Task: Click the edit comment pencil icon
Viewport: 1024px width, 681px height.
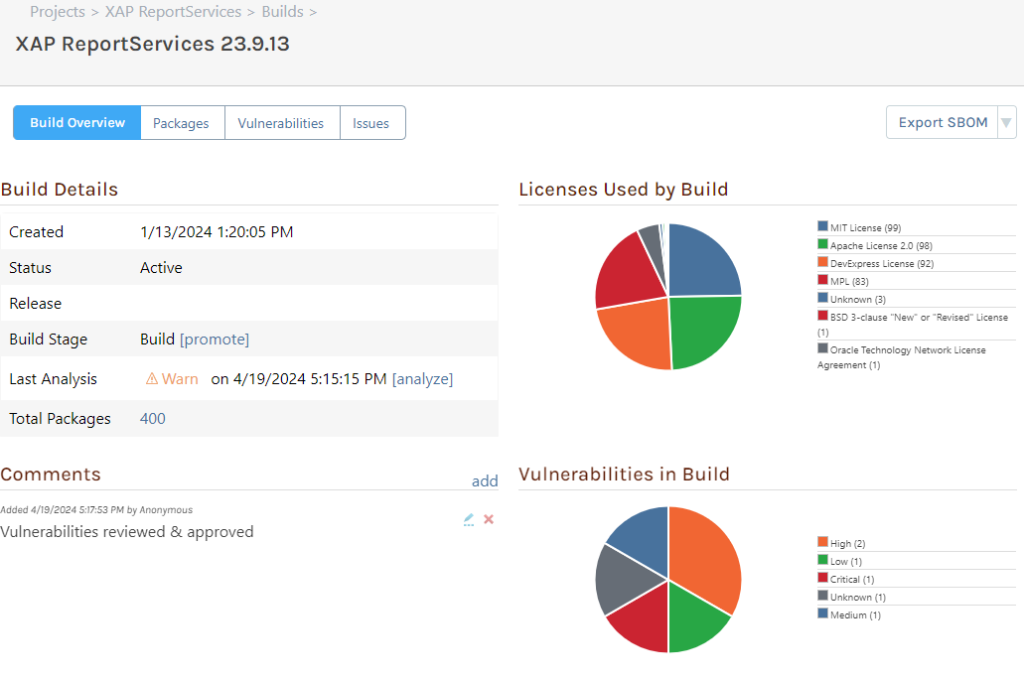Action: (469, 519)
